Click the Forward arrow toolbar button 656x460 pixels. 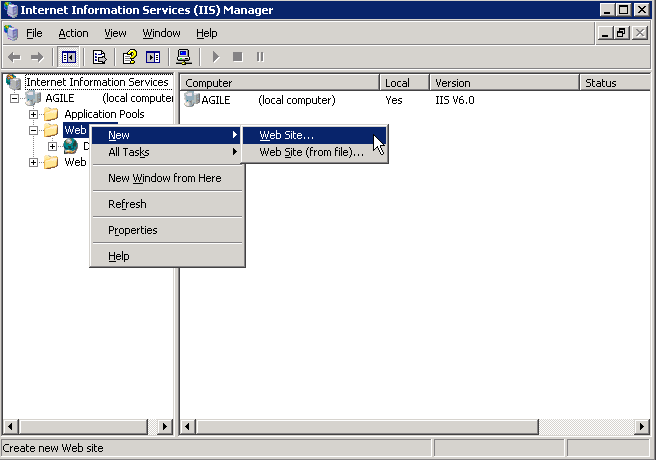[37, 57]
